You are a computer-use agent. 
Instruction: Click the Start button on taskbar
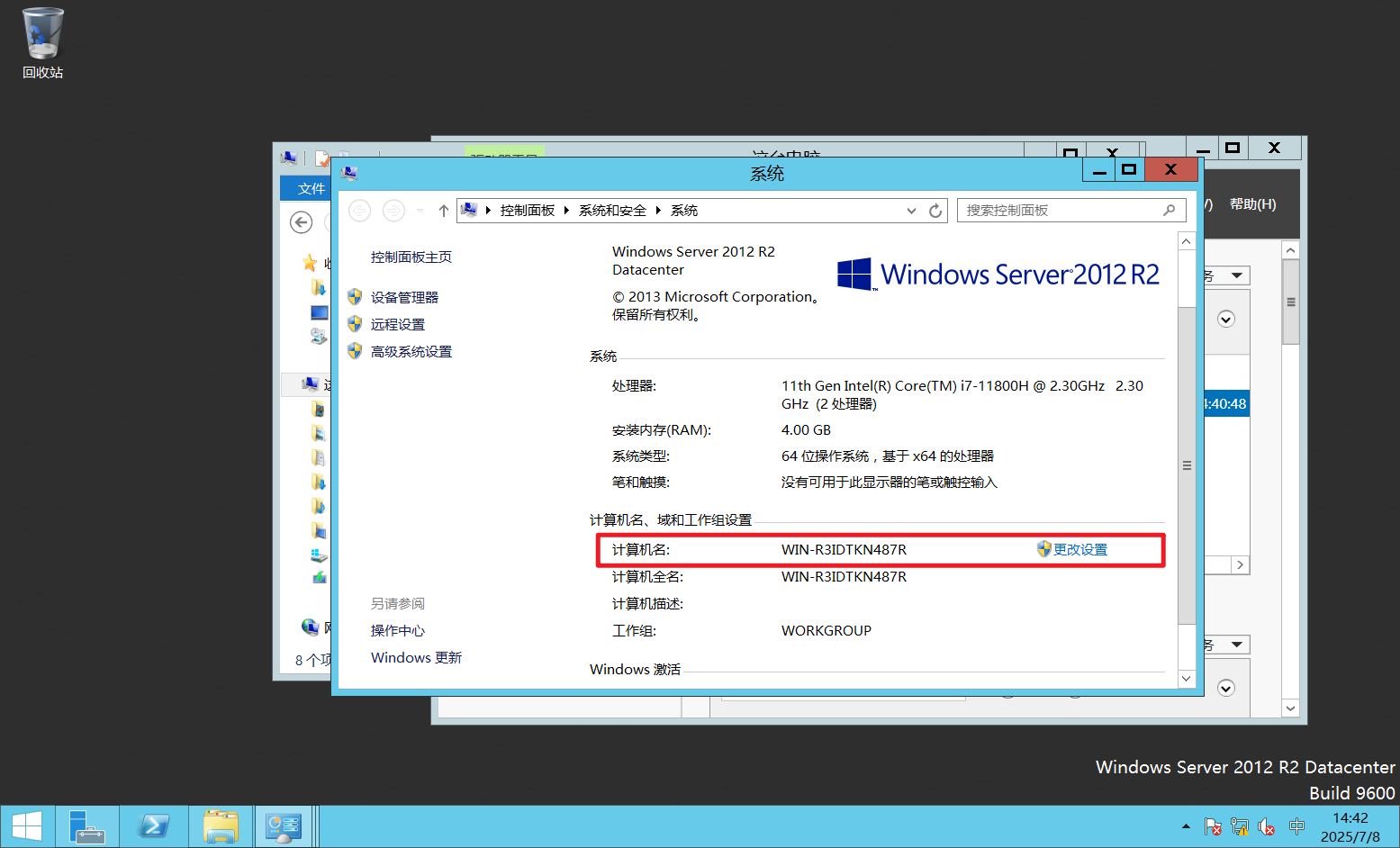[27, 826]
